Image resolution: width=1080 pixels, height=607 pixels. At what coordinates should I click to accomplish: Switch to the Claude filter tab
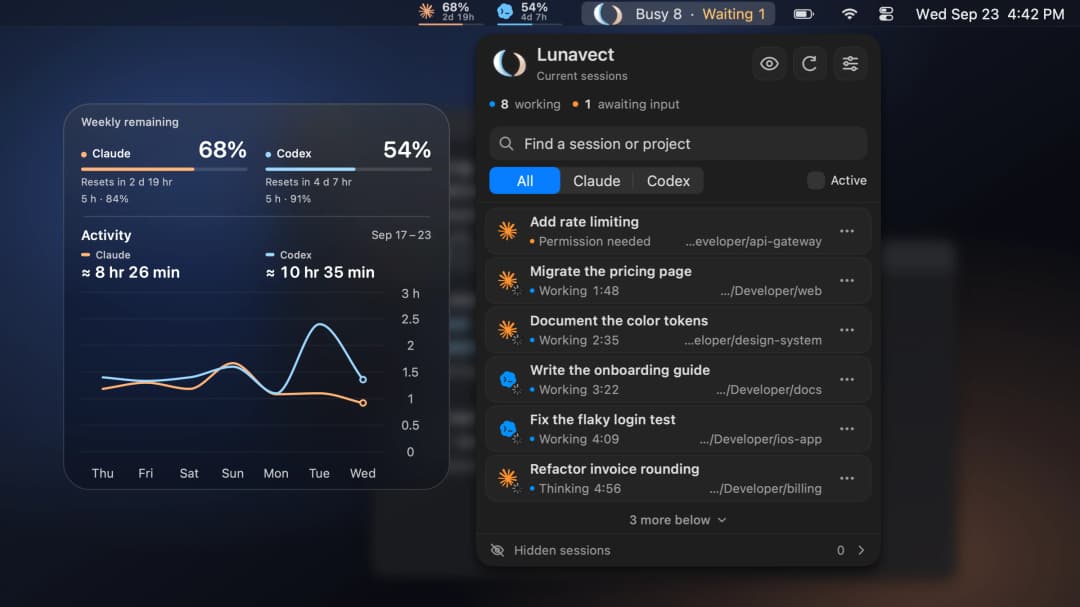point(596,181)
